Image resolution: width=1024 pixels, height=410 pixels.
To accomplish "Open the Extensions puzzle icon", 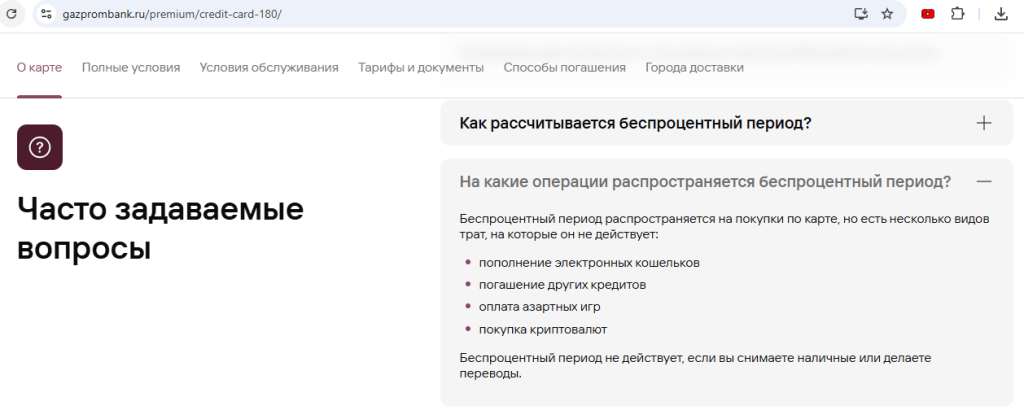I will [957, 14].
